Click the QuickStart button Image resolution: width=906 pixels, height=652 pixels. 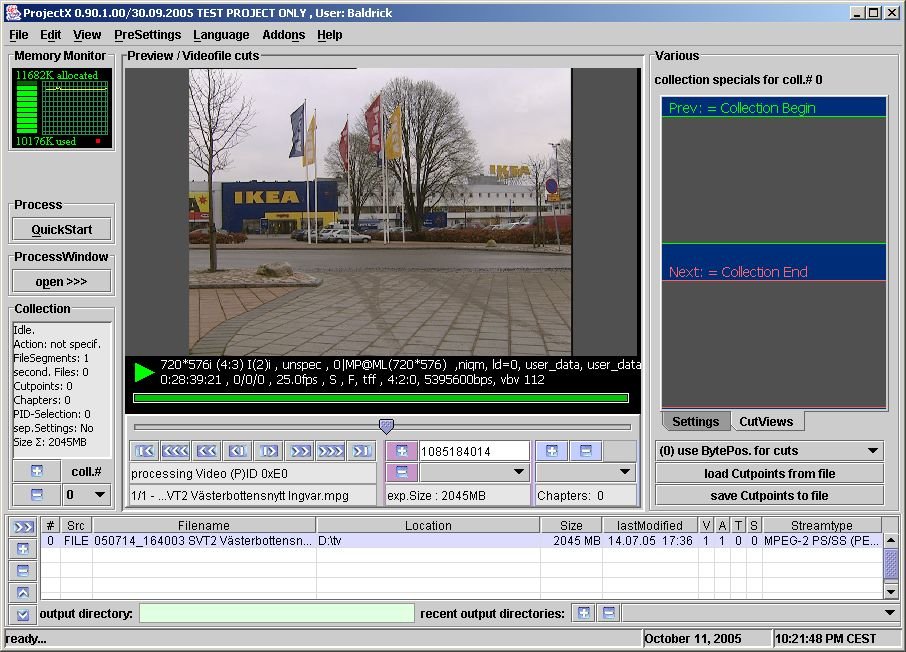(62, 229)
